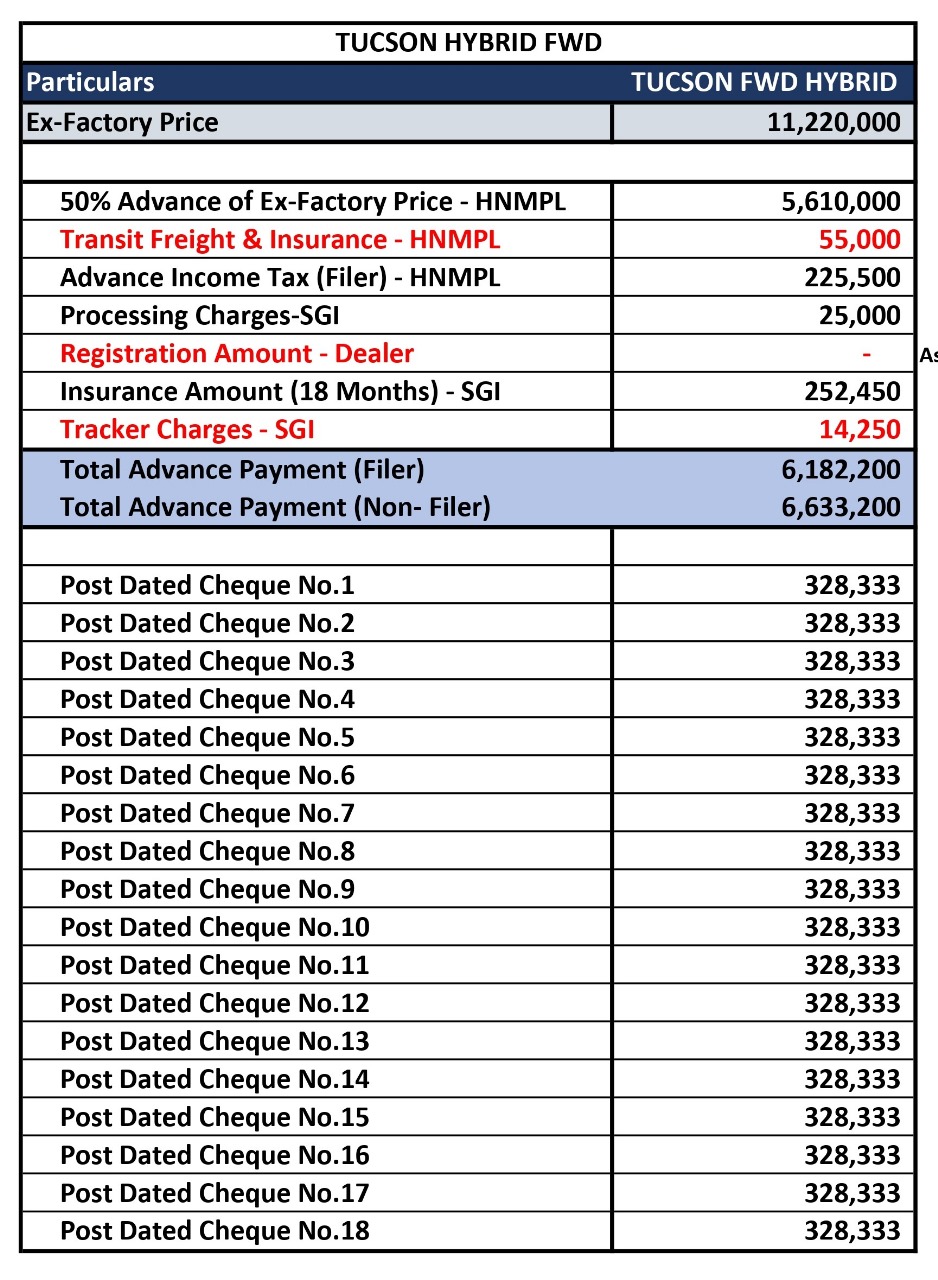Click the Tracker Charges - SGI label
Image resolution: width=938 pixels, height=1280 pixels.
click(x=187, y=429)
